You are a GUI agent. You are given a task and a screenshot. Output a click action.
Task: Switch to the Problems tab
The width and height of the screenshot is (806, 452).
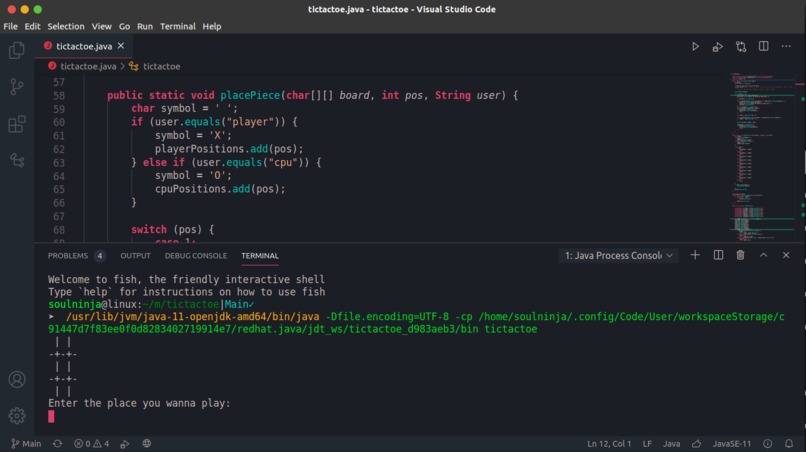click(68, 256)
